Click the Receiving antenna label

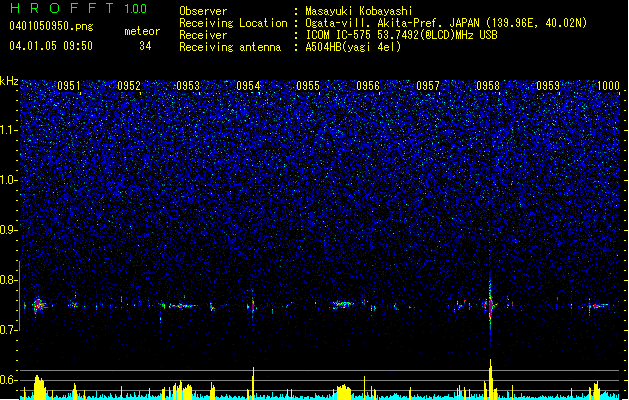tap(230, 47)
